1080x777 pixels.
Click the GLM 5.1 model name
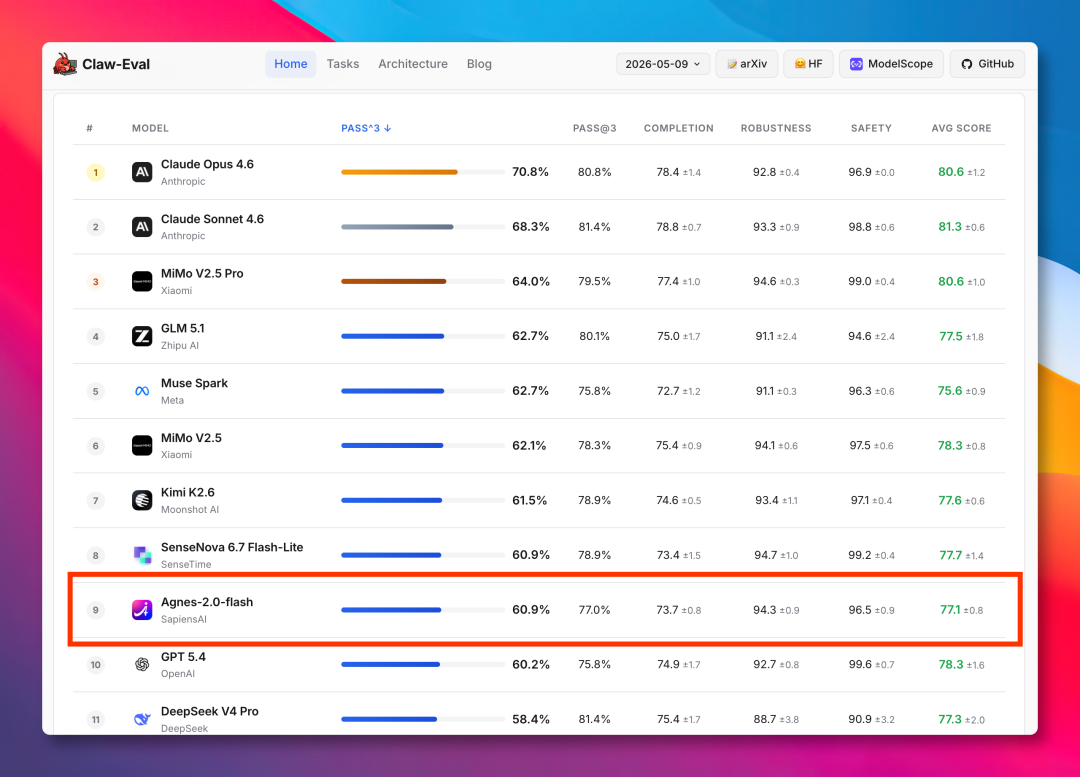pos(183,329)
